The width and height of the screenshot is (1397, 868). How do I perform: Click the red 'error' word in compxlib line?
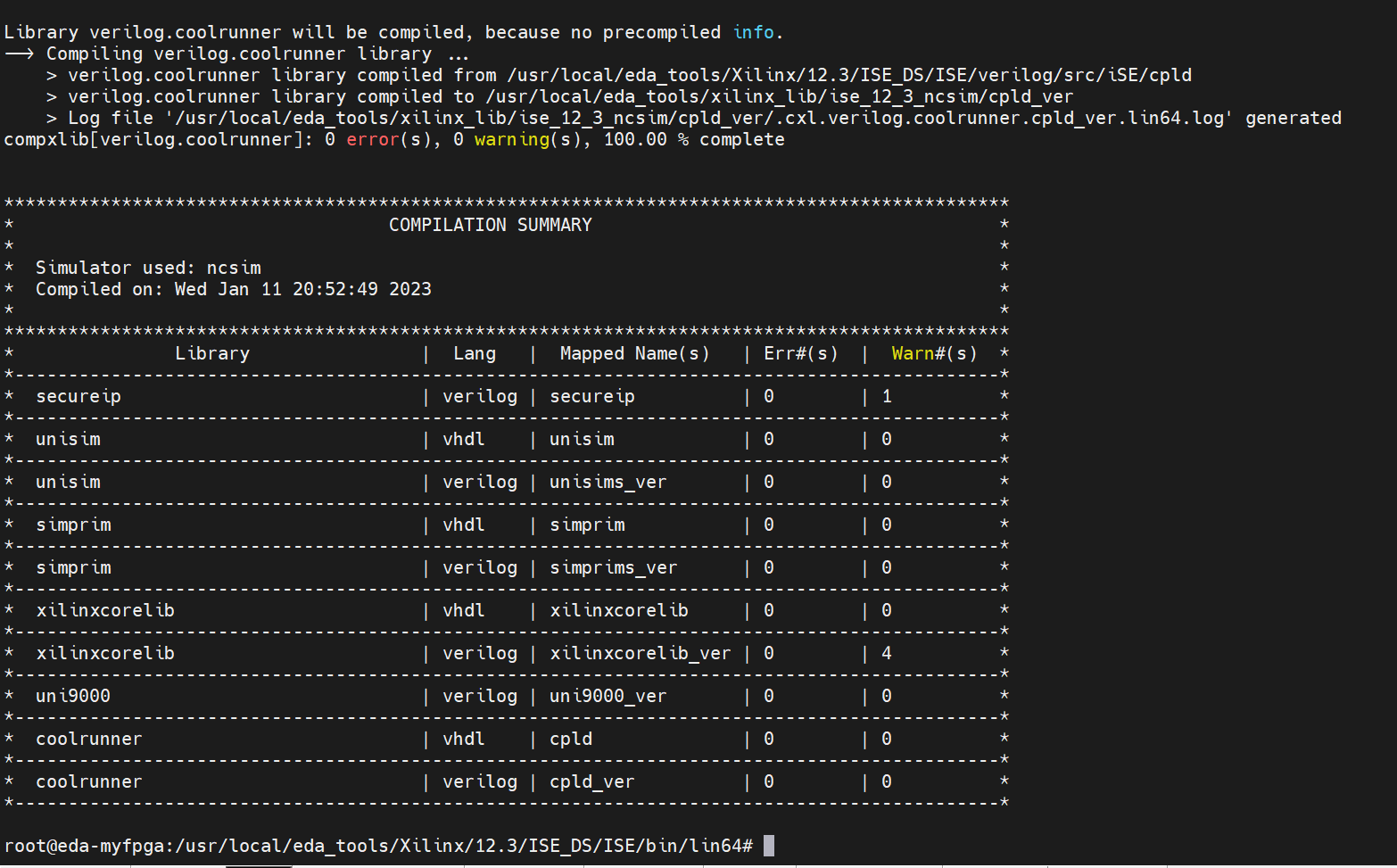(x=373, y=139)
